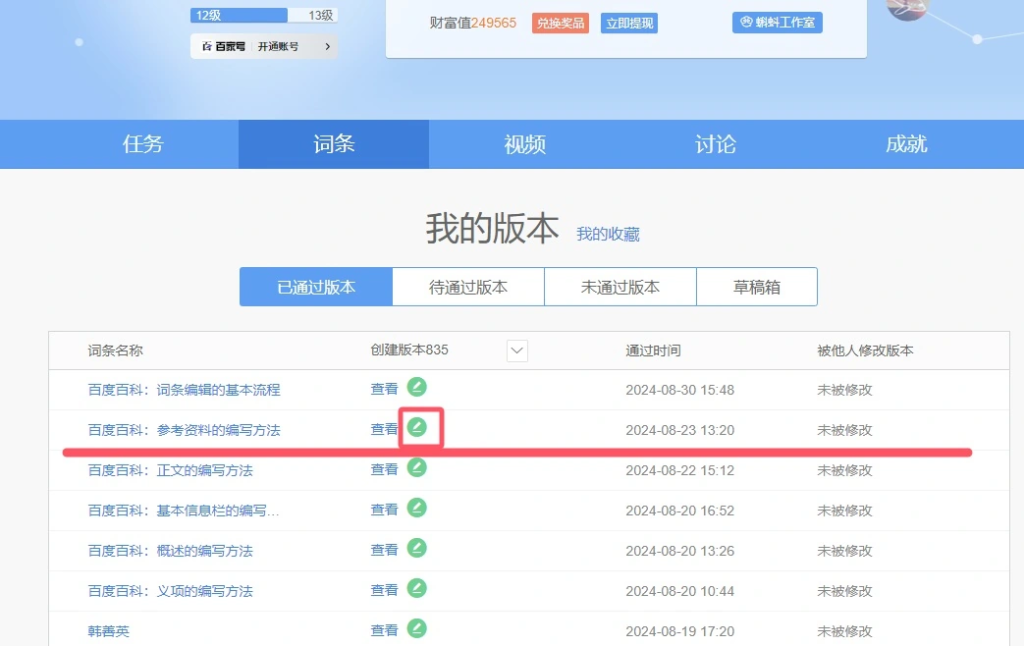
Task: Click the 我的版本 heading
Action: [x=492, y=229]
